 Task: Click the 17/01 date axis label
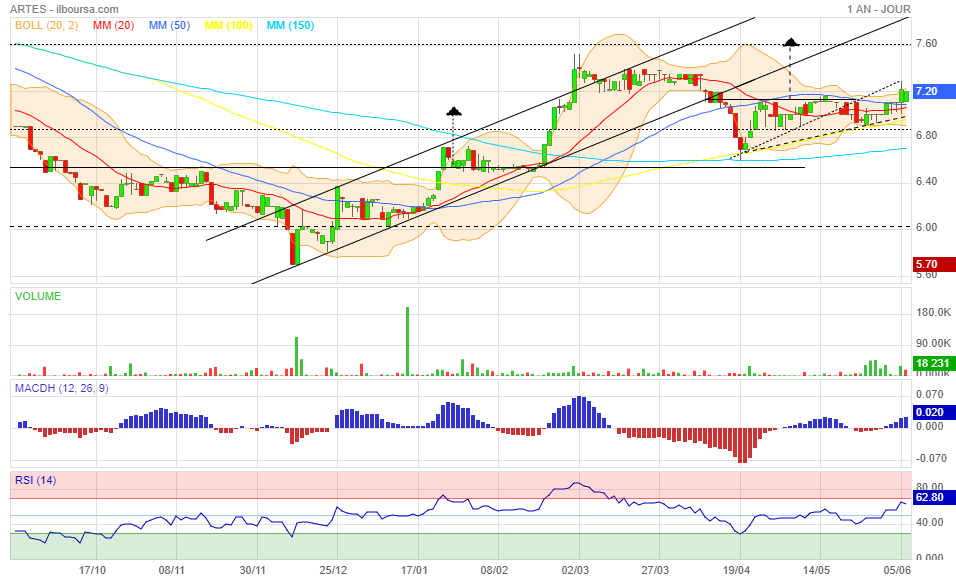pos(414,570)
